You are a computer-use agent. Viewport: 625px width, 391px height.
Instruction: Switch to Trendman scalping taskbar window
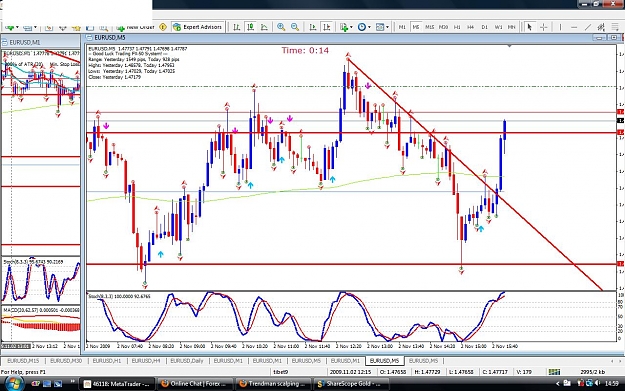tap(273, 384)
